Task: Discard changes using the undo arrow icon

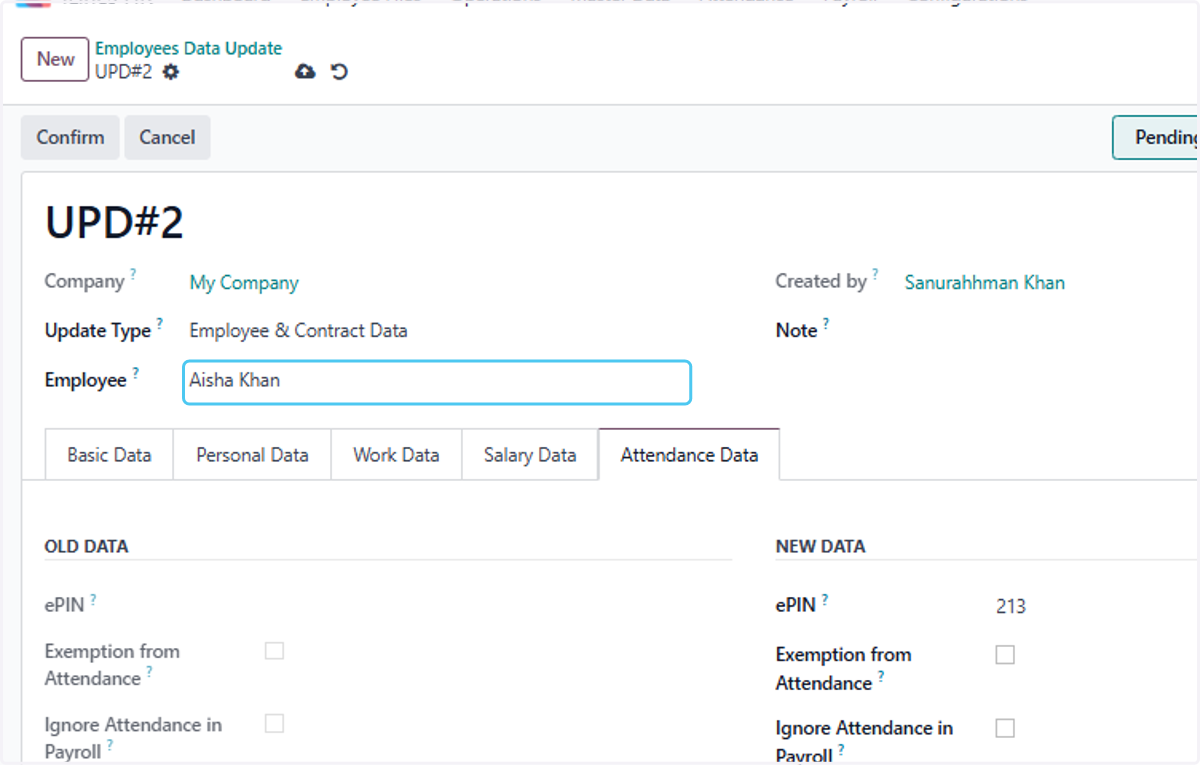Action: pyautogui.click(x=339, y=72)
